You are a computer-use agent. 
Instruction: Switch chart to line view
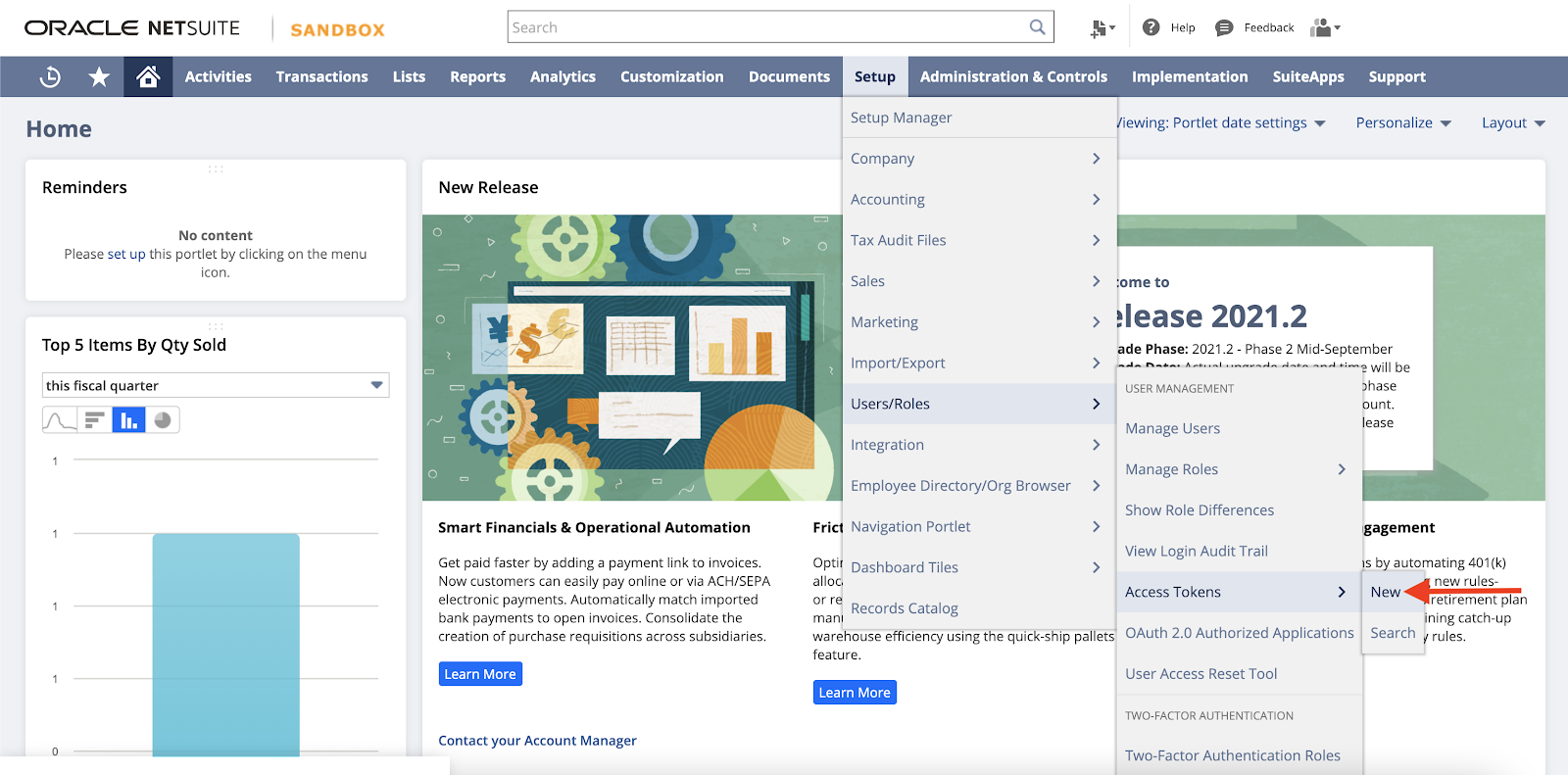(x=60, y=420)
